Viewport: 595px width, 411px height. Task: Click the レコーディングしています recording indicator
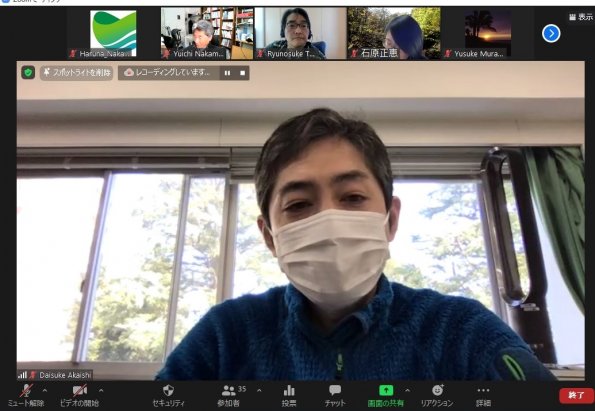click(x=169, y=72)
